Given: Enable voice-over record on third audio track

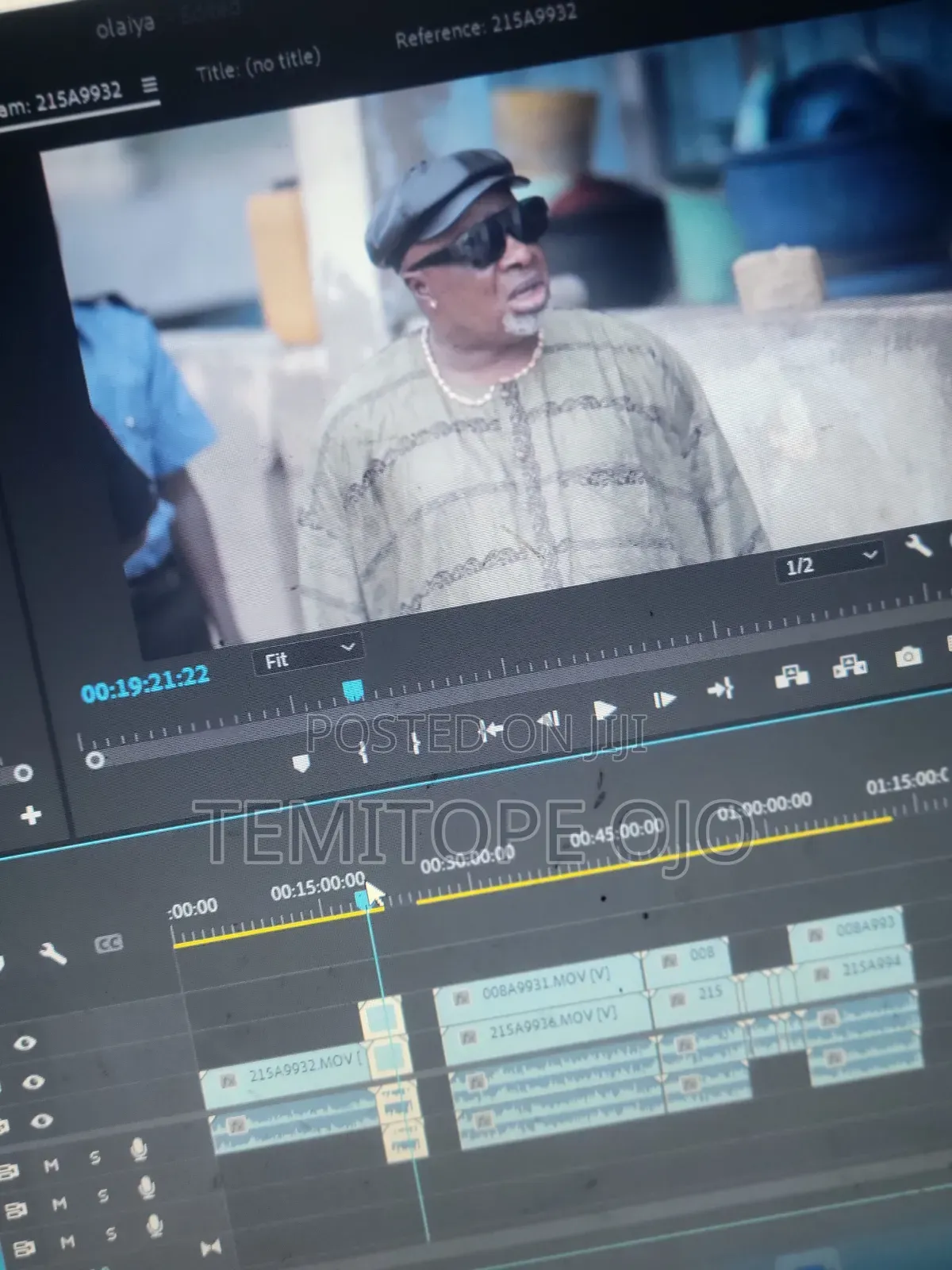Looking at the screenshot, I should (155, 1225).
